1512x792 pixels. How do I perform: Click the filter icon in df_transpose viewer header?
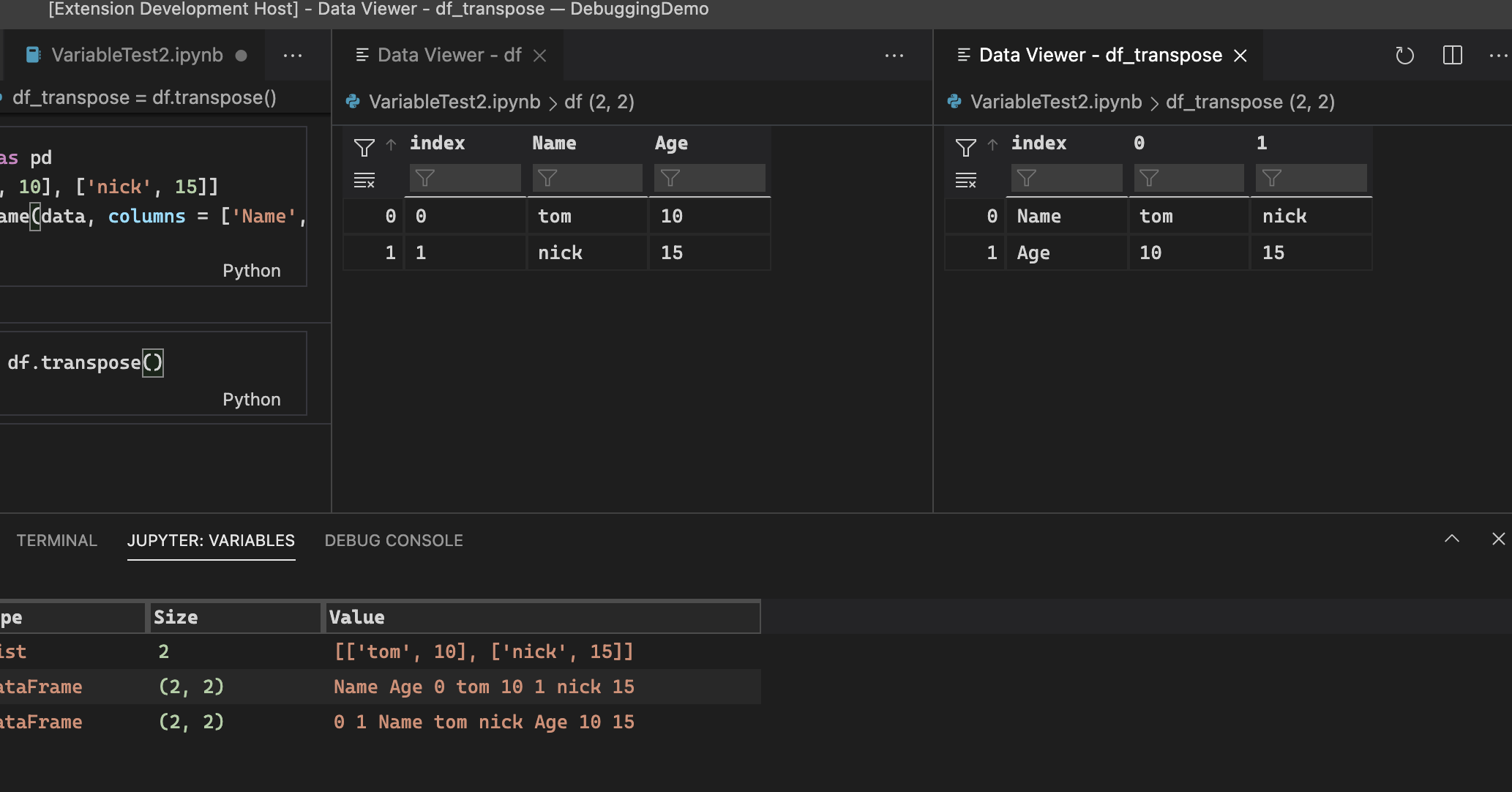(966, 147)
